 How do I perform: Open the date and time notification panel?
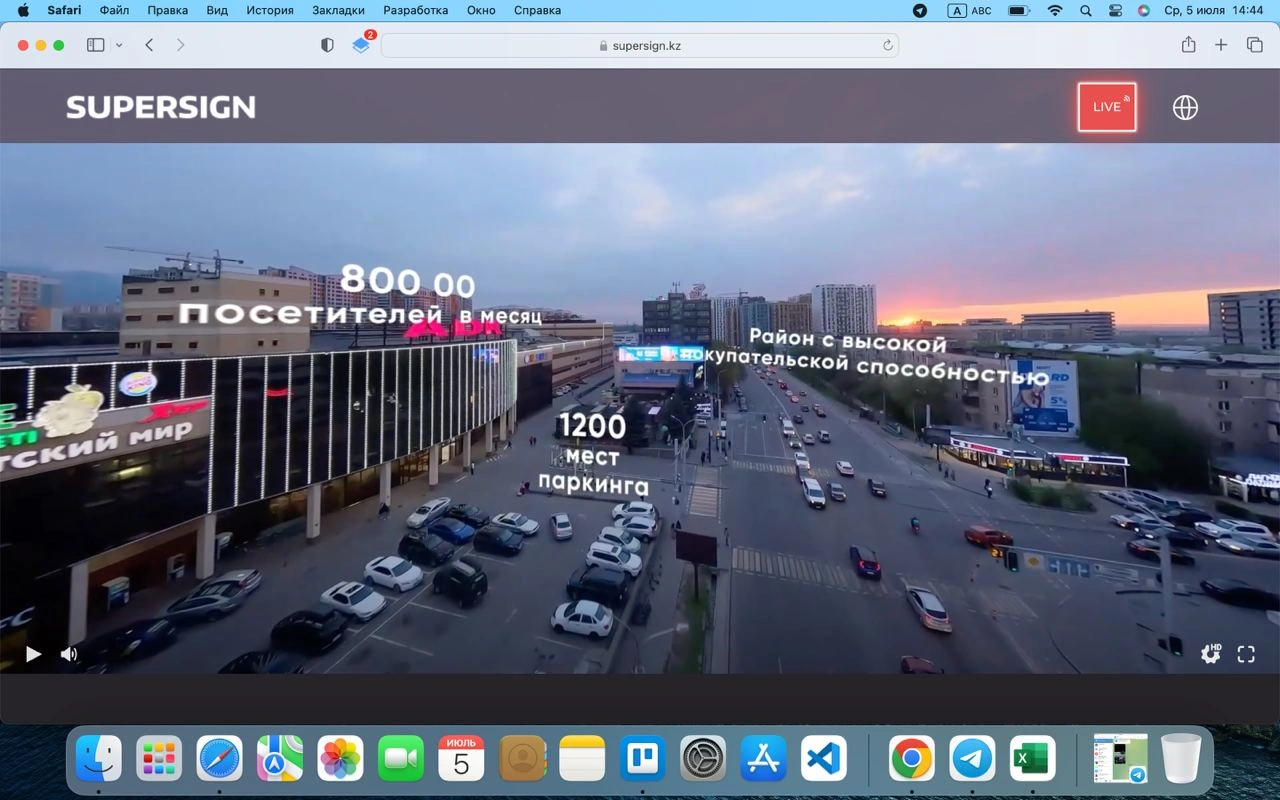pos(1214,10)
